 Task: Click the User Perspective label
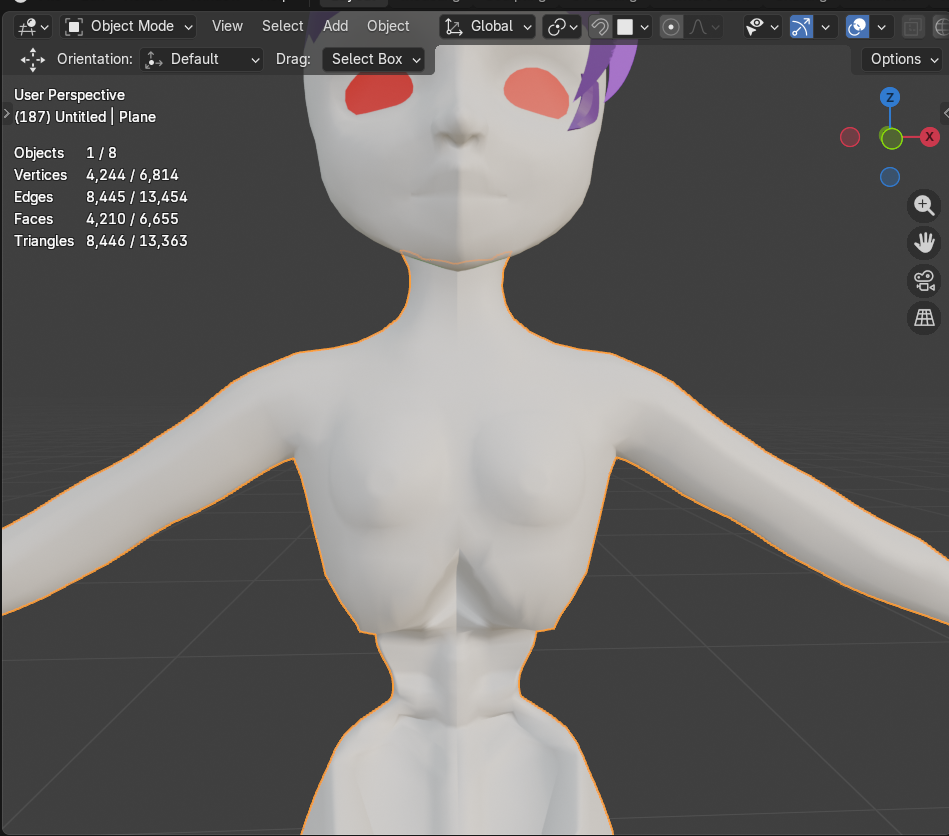click(69, 95)
